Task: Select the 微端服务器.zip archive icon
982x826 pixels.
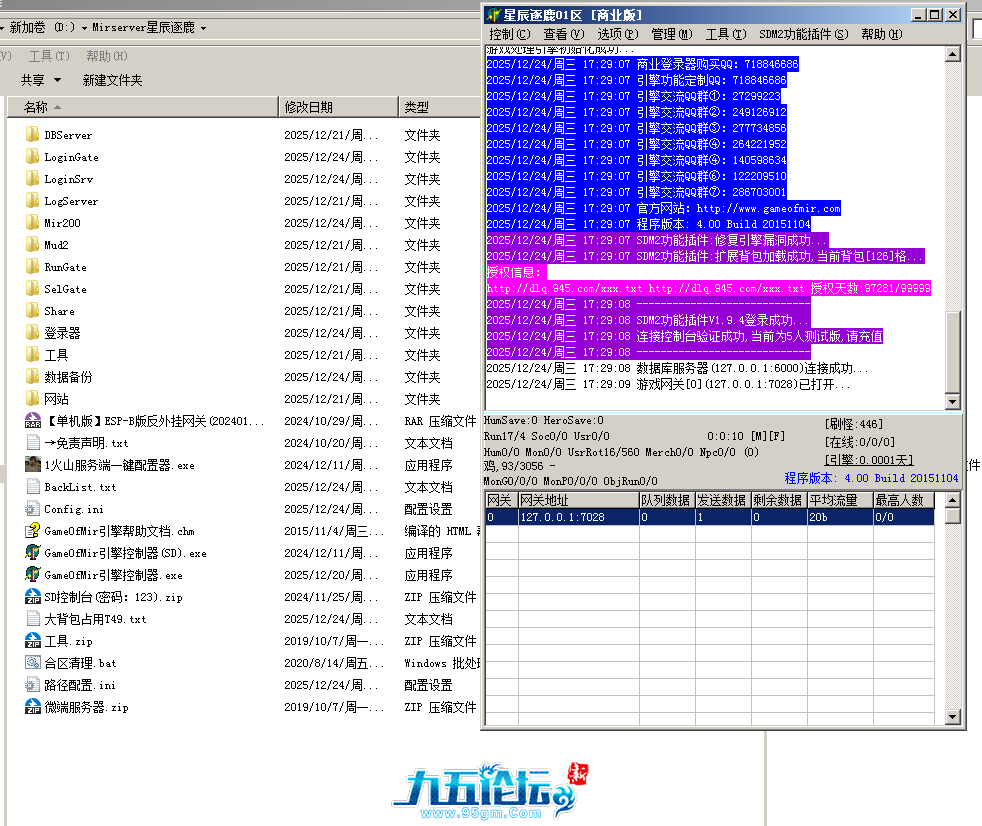Action: 32,707
